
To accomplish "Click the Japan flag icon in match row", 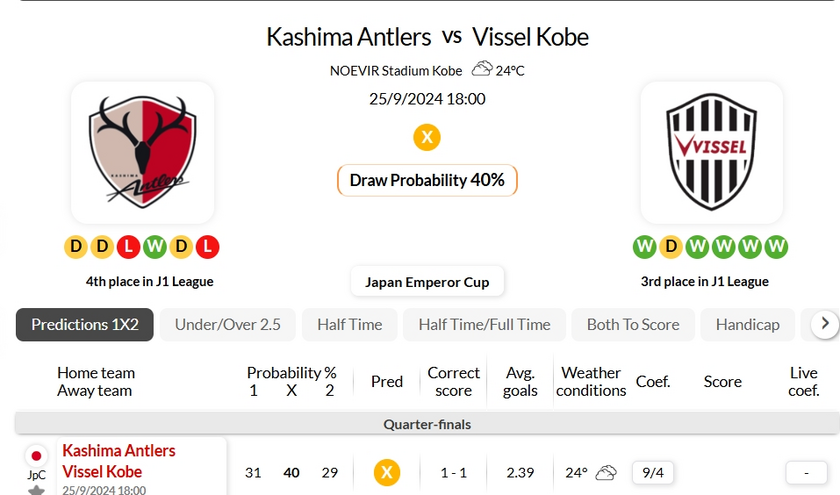I will [37, 456].
